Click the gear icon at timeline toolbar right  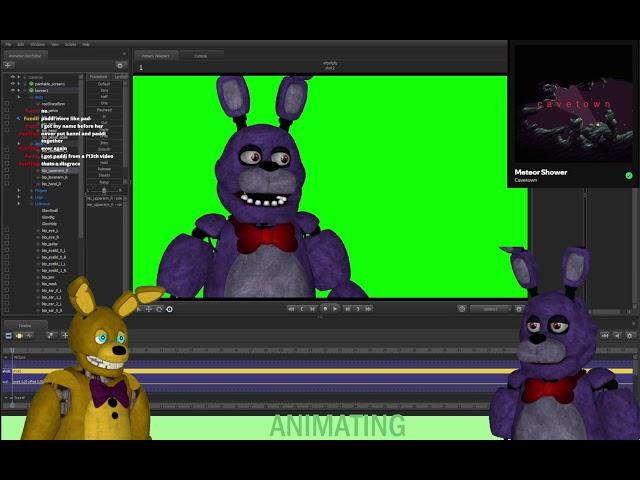click(629, 336)
